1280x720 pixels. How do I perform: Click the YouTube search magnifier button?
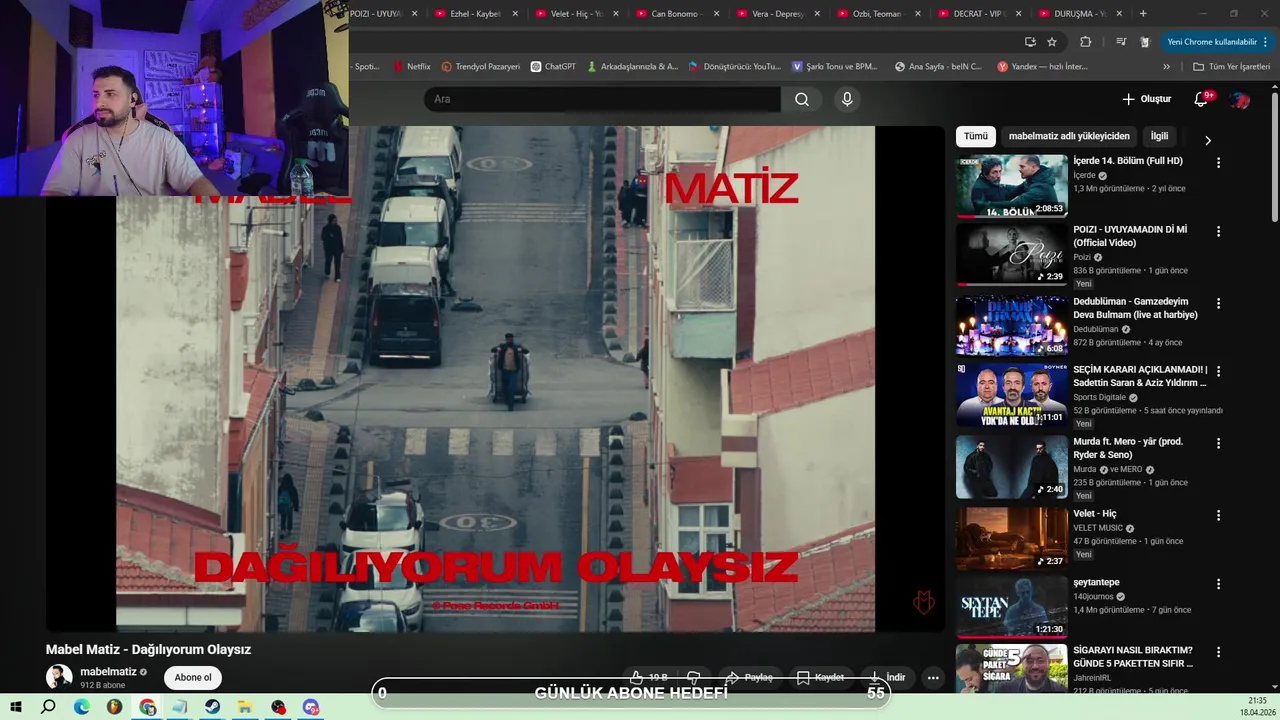[x=802, y=99]
